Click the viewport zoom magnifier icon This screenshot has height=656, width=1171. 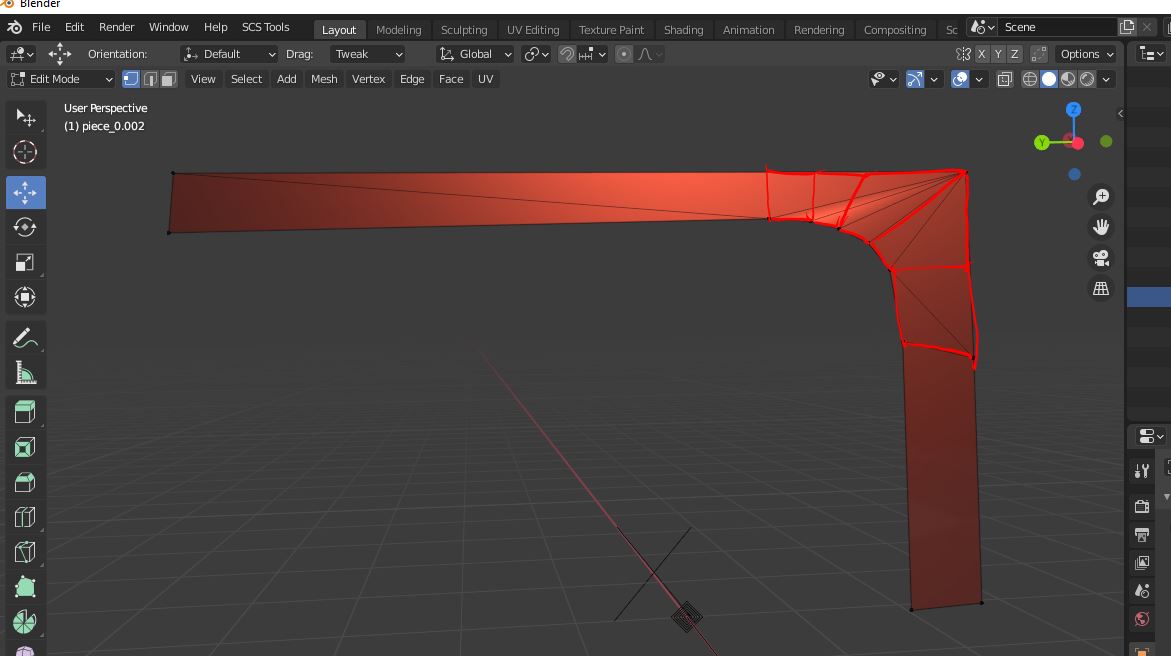click(x=1101, y=197)
